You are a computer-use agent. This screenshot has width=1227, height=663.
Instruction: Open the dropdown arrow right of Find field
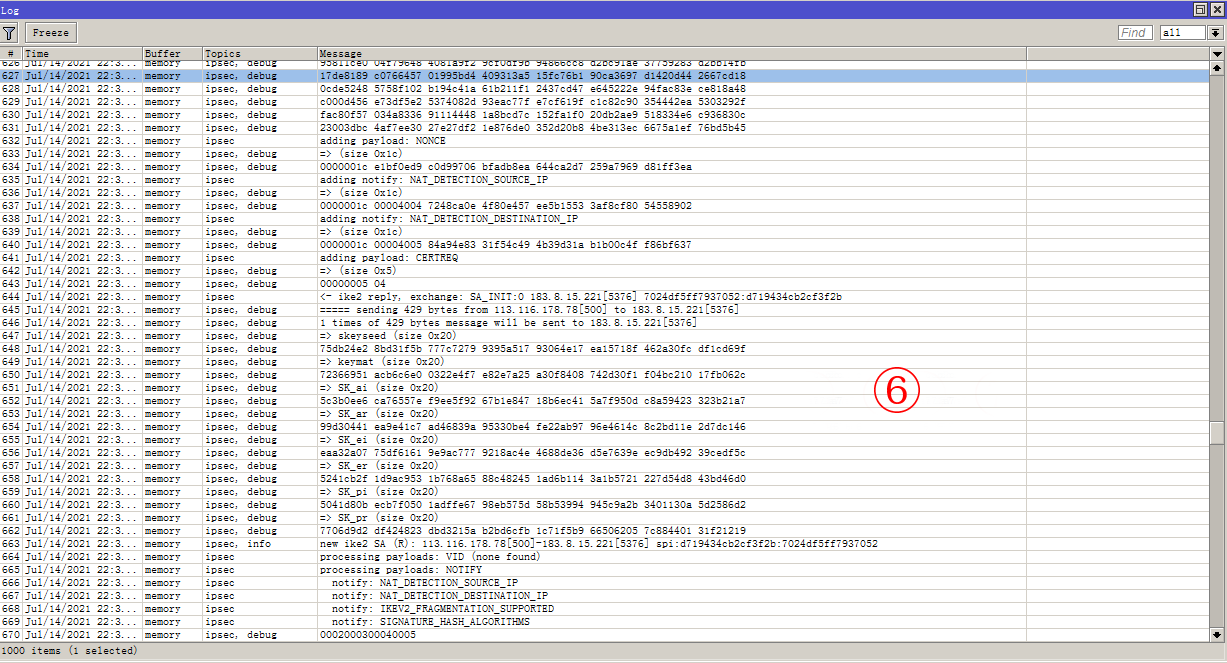[1213, 32]
